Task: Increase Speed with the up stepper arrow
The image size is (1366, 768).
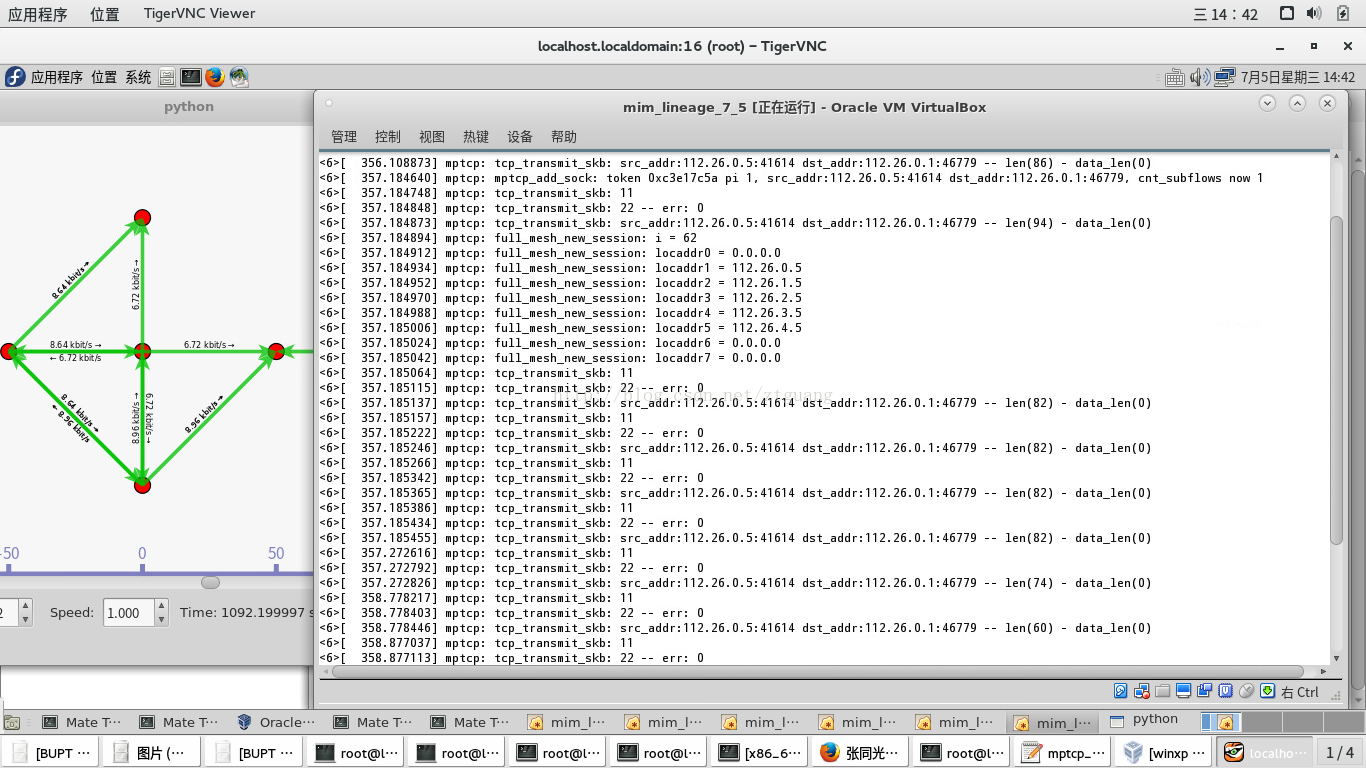Action: [162, 606]
